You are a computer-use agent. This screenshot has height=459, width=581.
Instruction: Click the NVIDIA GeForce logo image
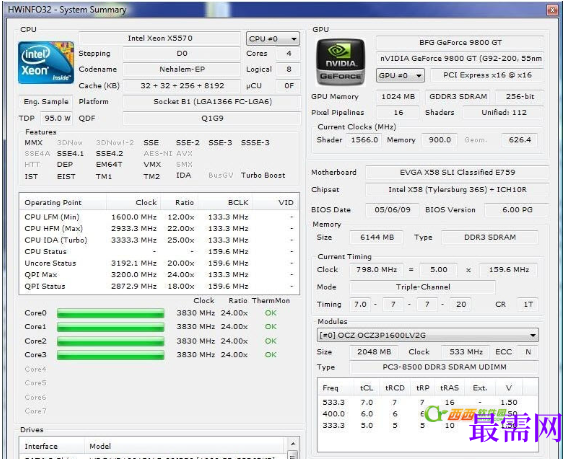(341, 61)
